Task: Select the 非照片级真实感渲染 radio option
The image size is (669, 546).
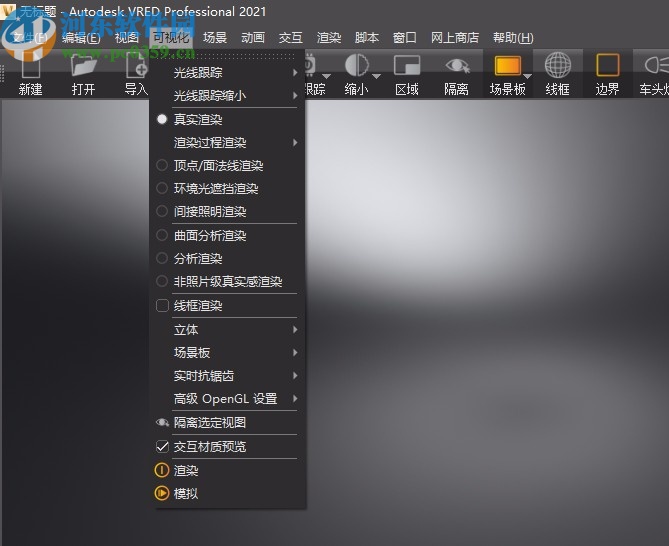Action: tap(162, 281)
